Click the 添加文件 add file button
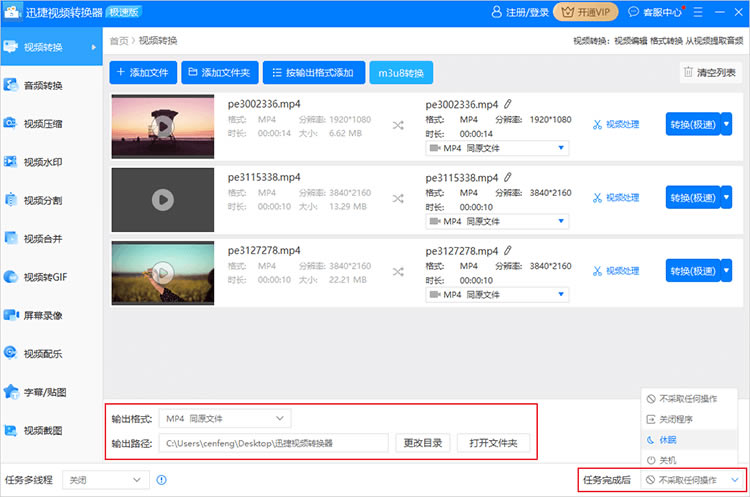This screenshot has width=750, height=497. point(143,72)
